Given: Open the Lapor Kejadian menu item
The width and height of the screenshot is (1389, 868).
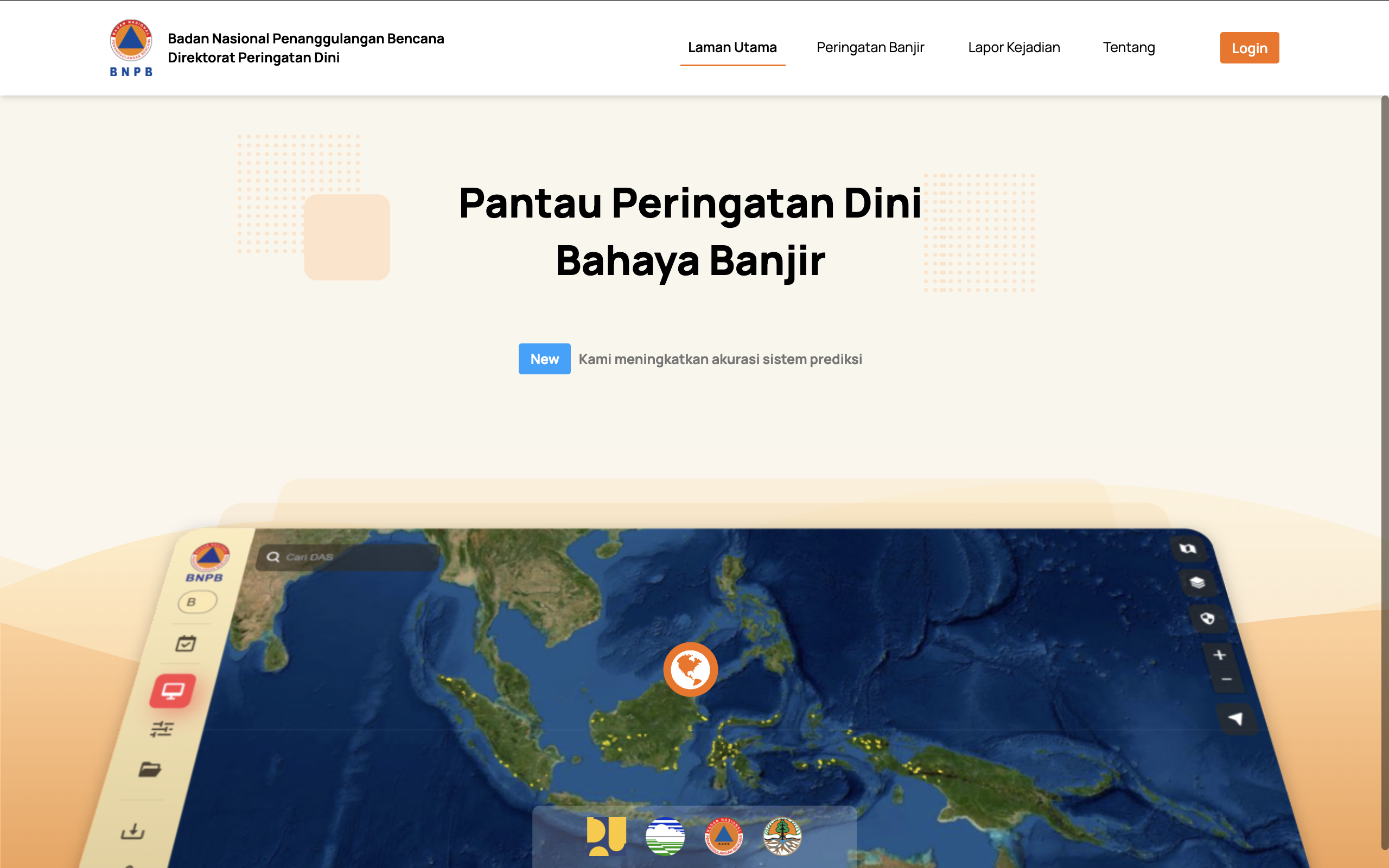Looking at the screenshot, I should coord(1014,48).
